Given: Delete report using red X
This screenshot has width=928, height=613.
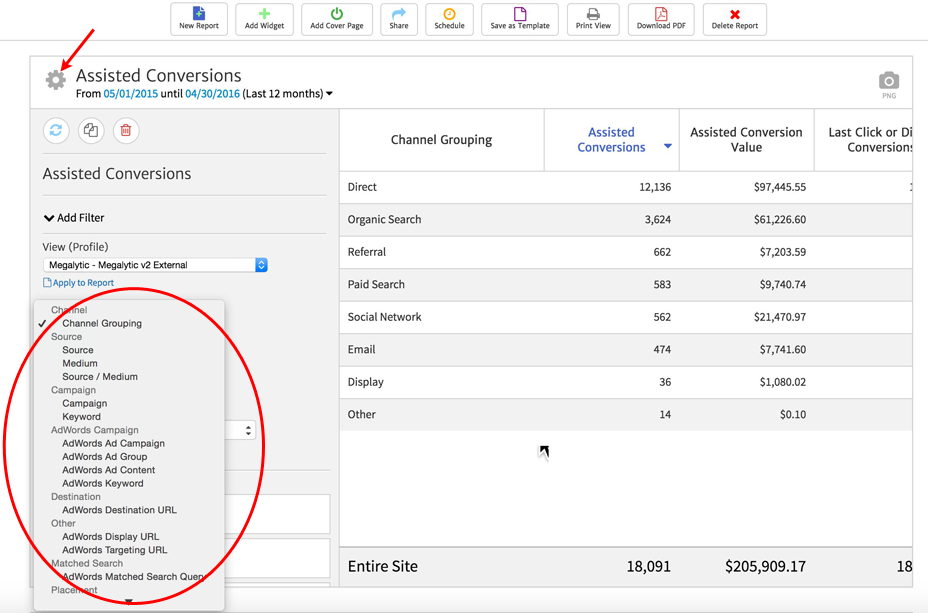Looking at the screenshot, I should pyautogui.click(x=735, y=18).
